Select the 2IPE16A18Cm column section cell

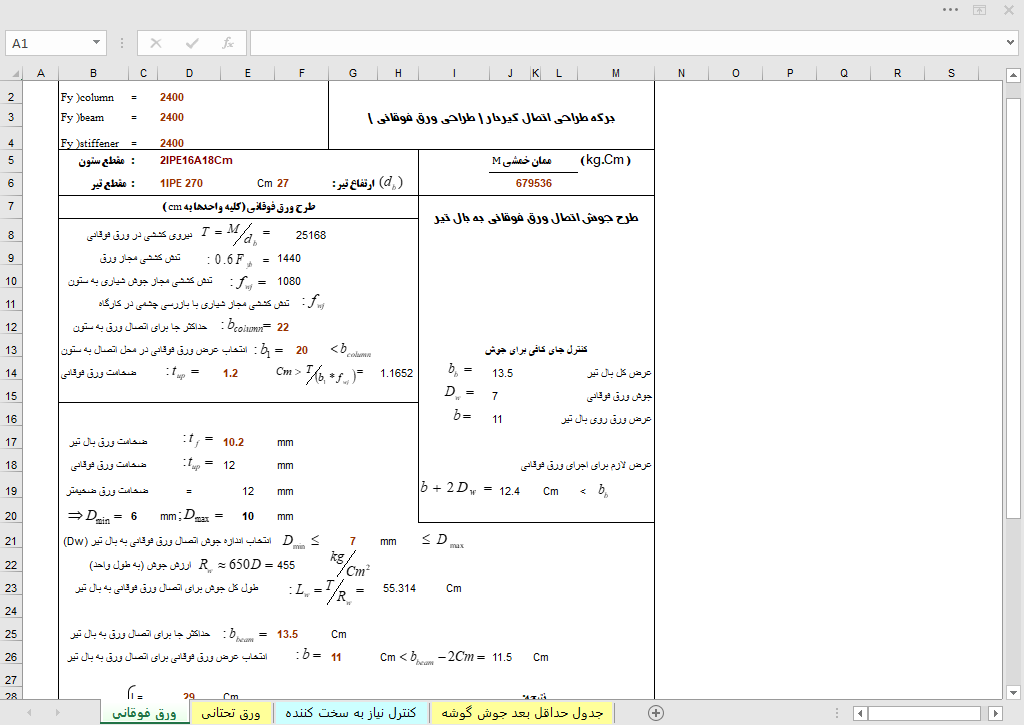pos(196,160)
